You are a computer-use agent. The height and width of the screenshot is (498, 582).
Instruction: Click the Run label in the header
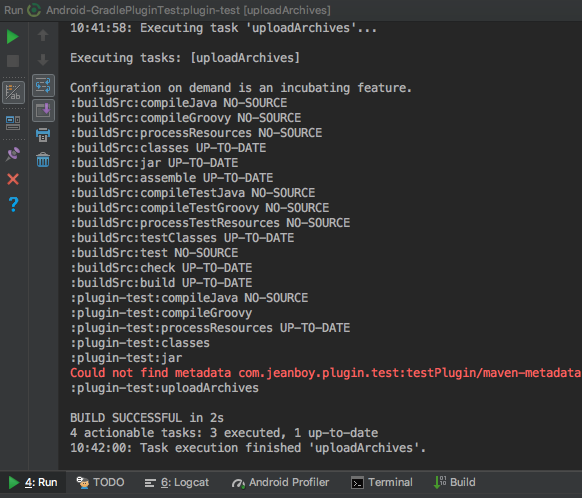[14, 10]
